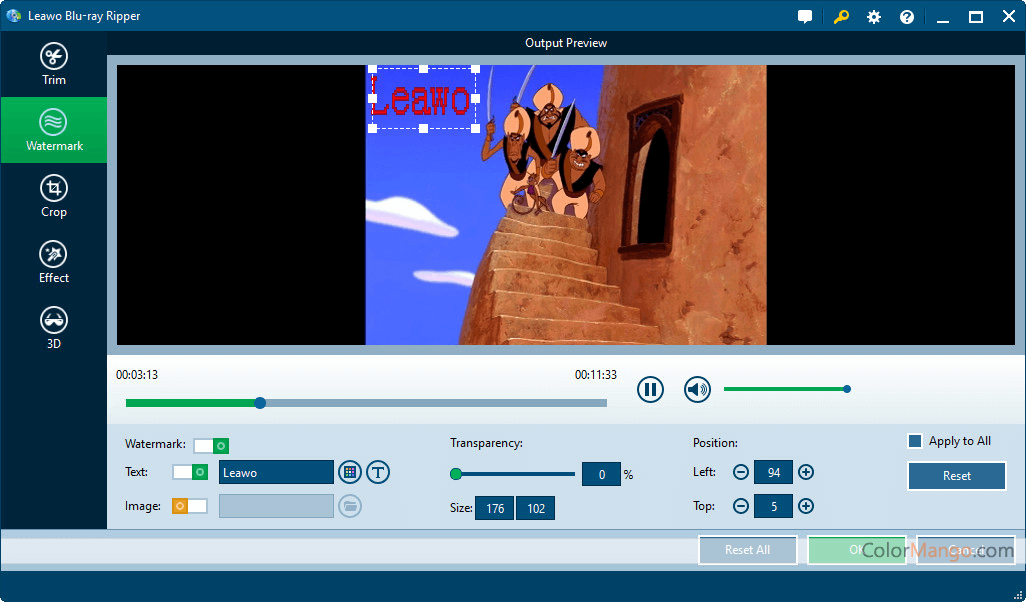Turn off the Text watermark toggle

point(190,472)
